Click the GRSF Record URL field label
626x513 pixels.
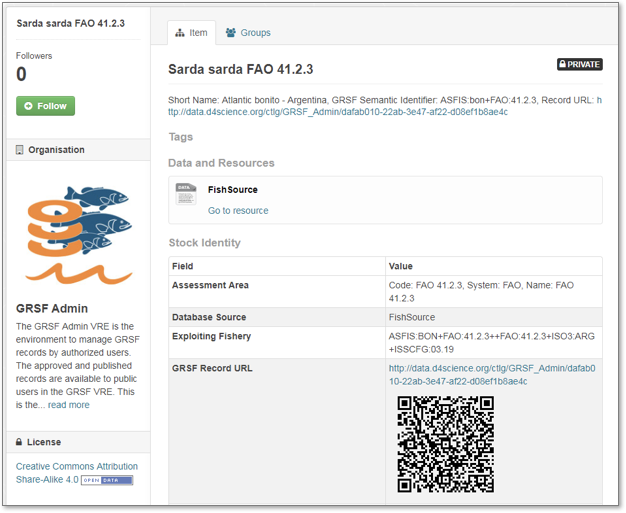pyautogui.click(x=212, y=368)
